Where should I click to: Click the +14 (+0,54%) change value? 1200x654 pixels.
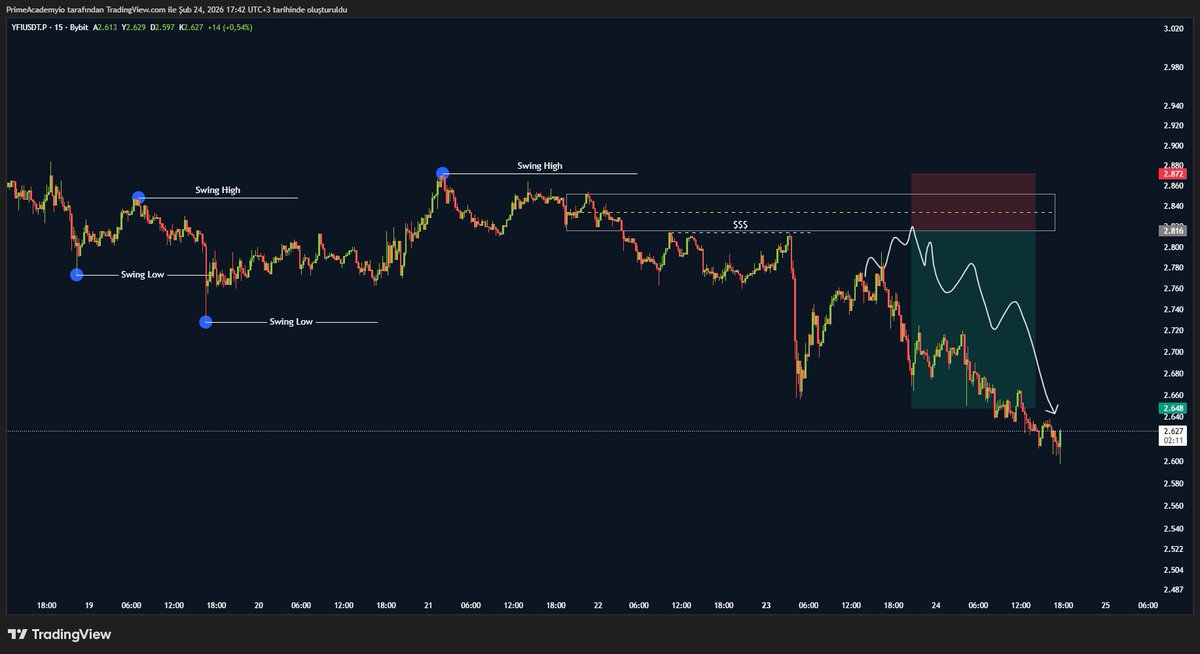pos(230,27)
